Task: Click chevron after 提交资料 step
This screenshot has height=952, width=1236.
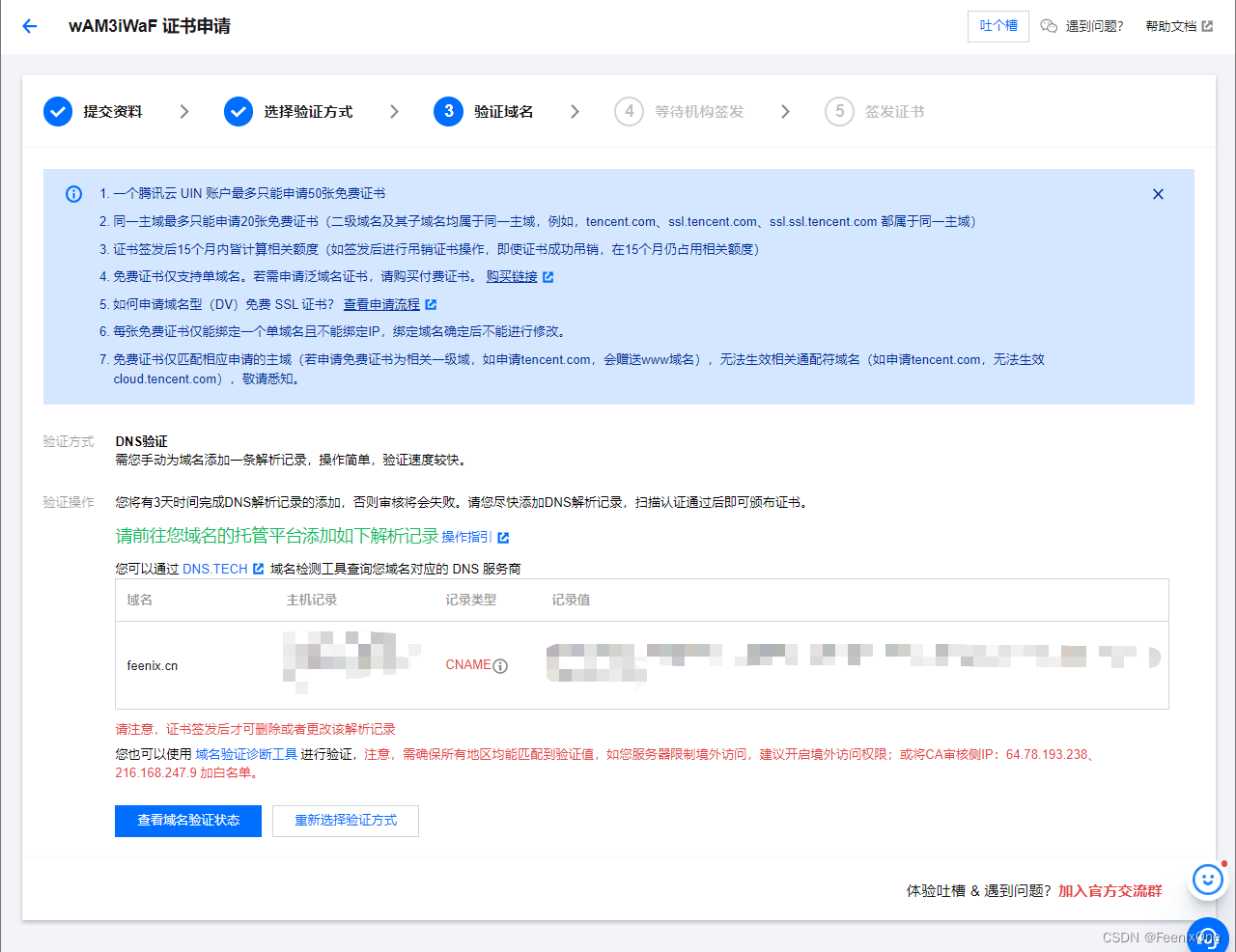Action: 184,112
